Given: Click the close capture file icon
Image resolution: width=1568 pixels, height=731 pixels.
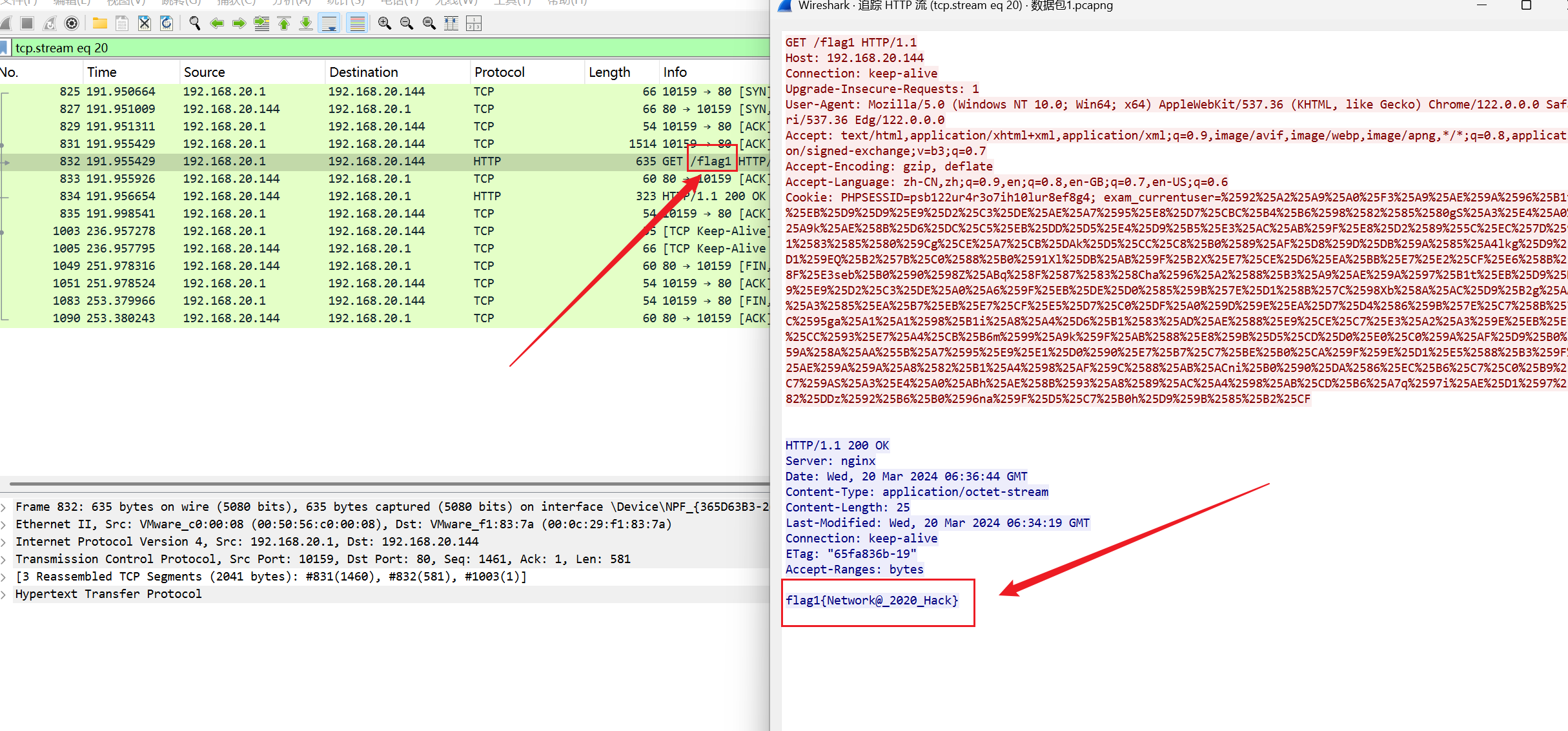Looking at the screenshot, I should tap(145, 24).
